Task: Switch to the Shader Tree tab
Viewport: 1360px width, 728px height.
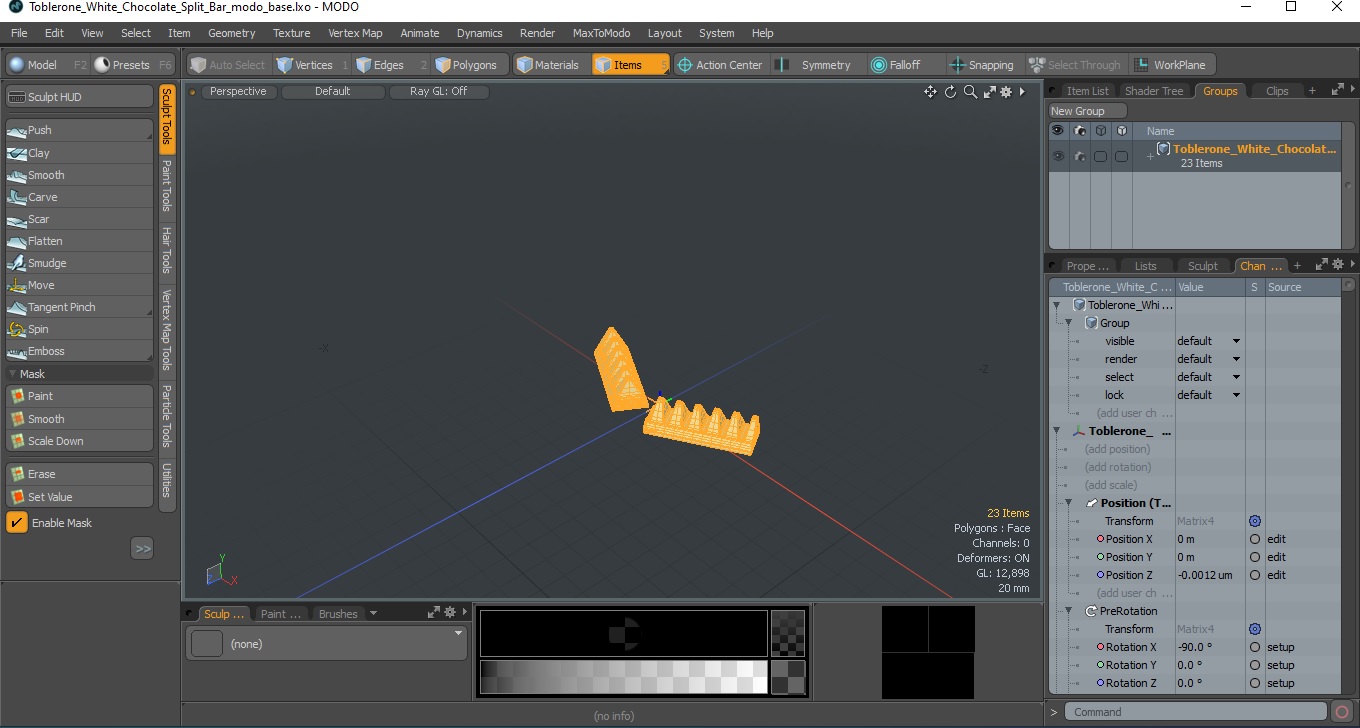Action: (1153, 91)
